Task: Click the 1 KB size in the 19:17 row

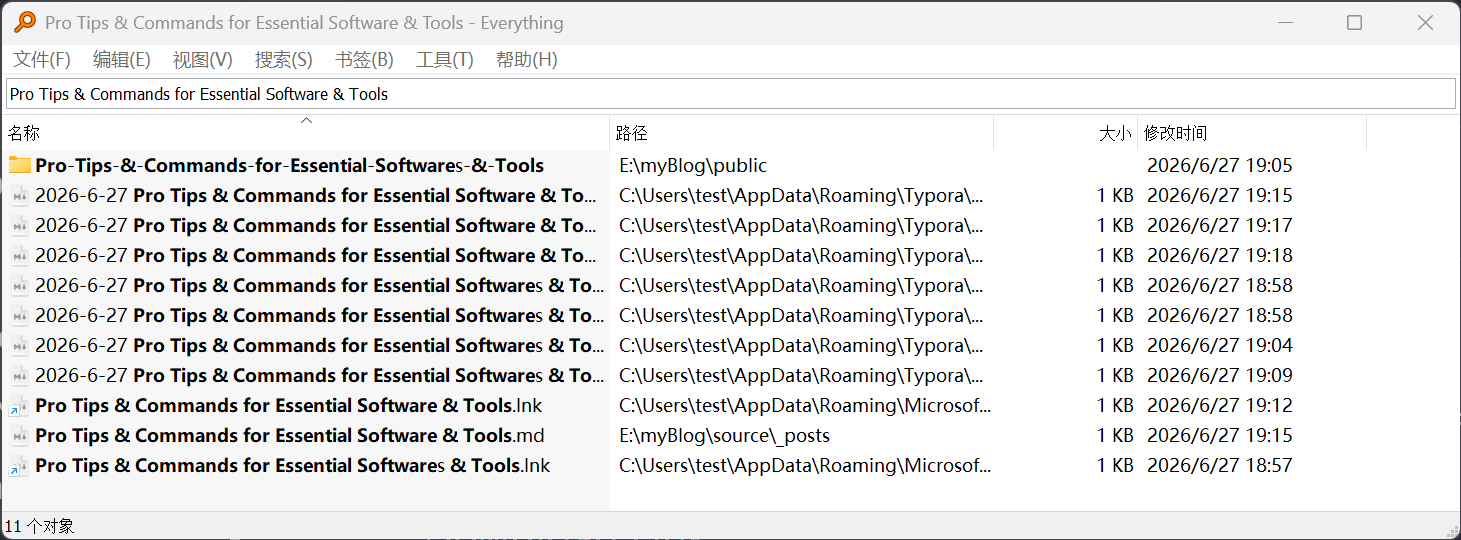Action: 1115,225
